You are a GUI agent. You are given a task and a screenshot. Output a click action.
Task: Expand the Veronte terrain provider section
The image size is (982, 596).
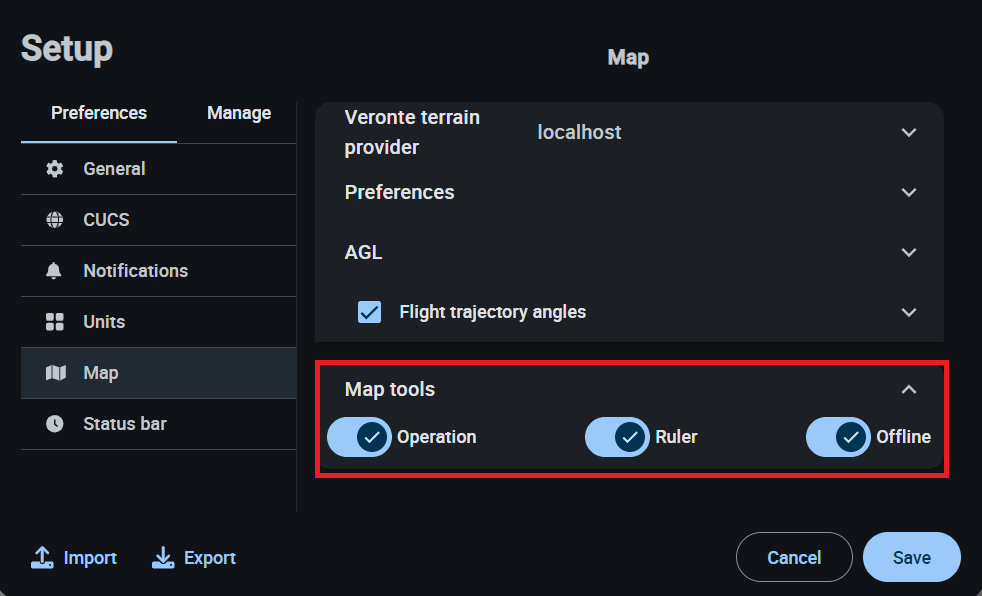point(908,132)
